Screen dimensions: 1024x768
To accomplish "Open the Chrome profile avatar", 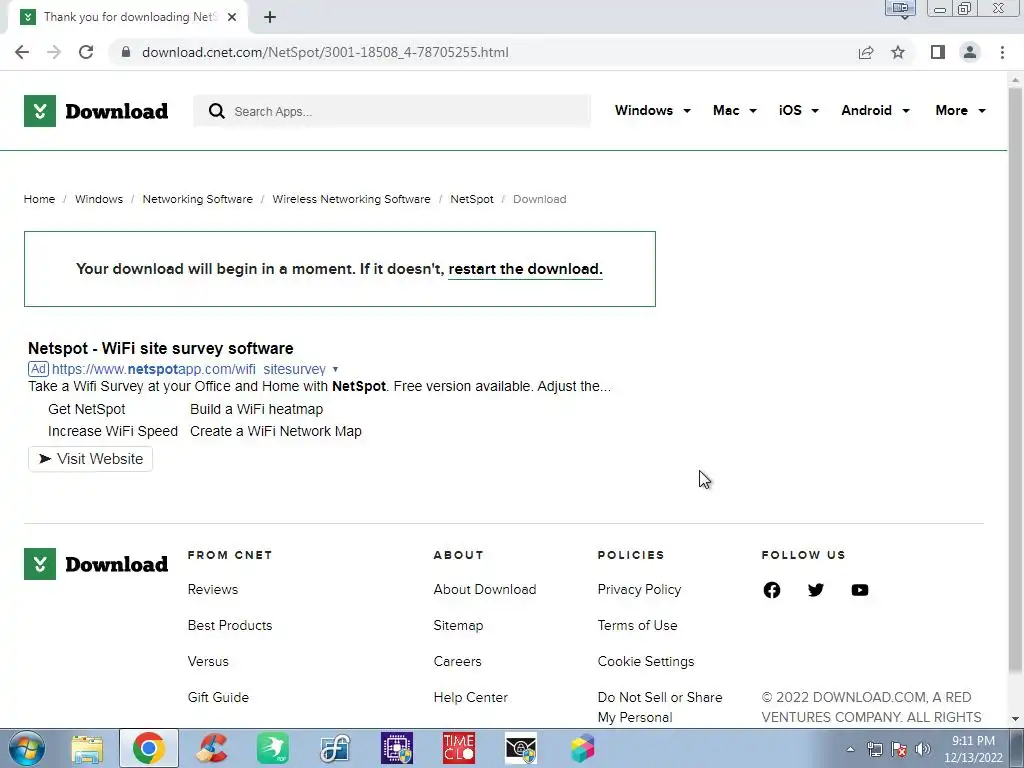I will 970,52.
